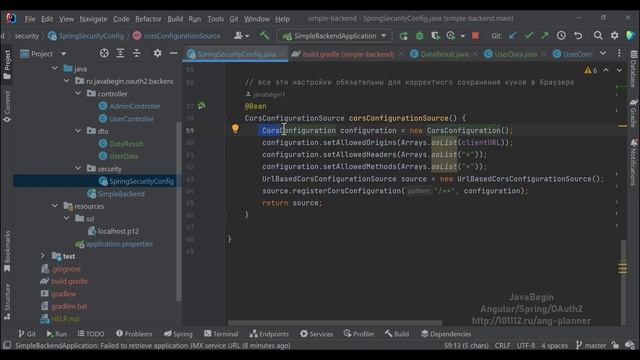Image resolution: width=640 pixels, height=360 pixels.
Task: Click collapse all in project panel
Action: click(x=136, y=53)
